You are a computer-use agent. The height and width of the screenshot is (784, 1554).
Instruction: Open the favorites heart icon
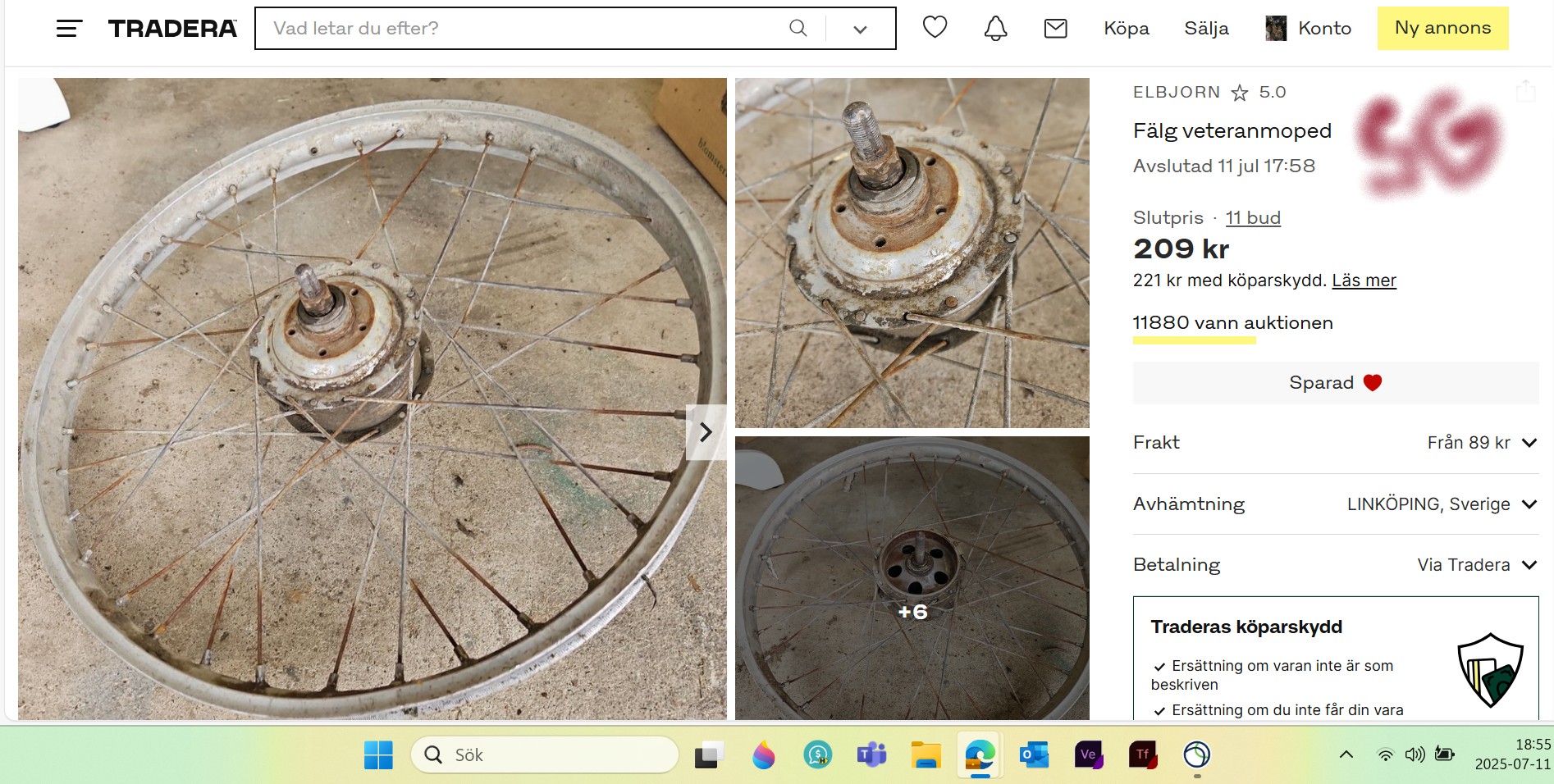pos(935,28)
